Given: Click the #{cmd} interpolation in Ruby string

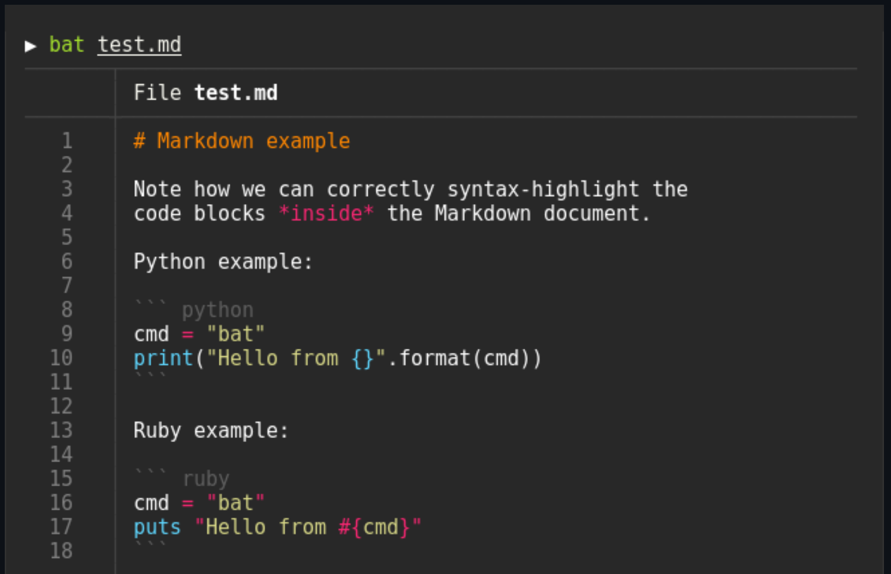Looking at the screenshot, I should tap(374, 527).
